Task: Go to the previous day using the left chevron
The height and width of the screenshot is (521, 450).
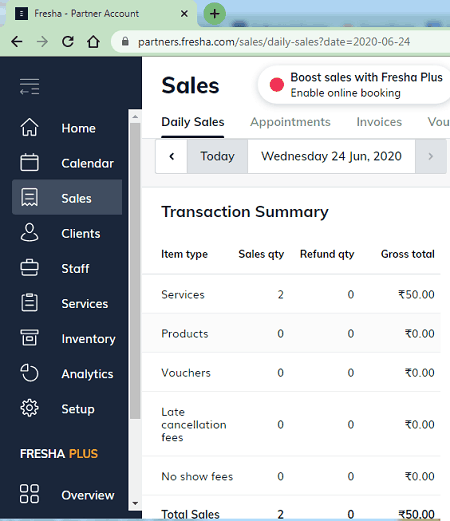Action: click(x=172, y=156)
